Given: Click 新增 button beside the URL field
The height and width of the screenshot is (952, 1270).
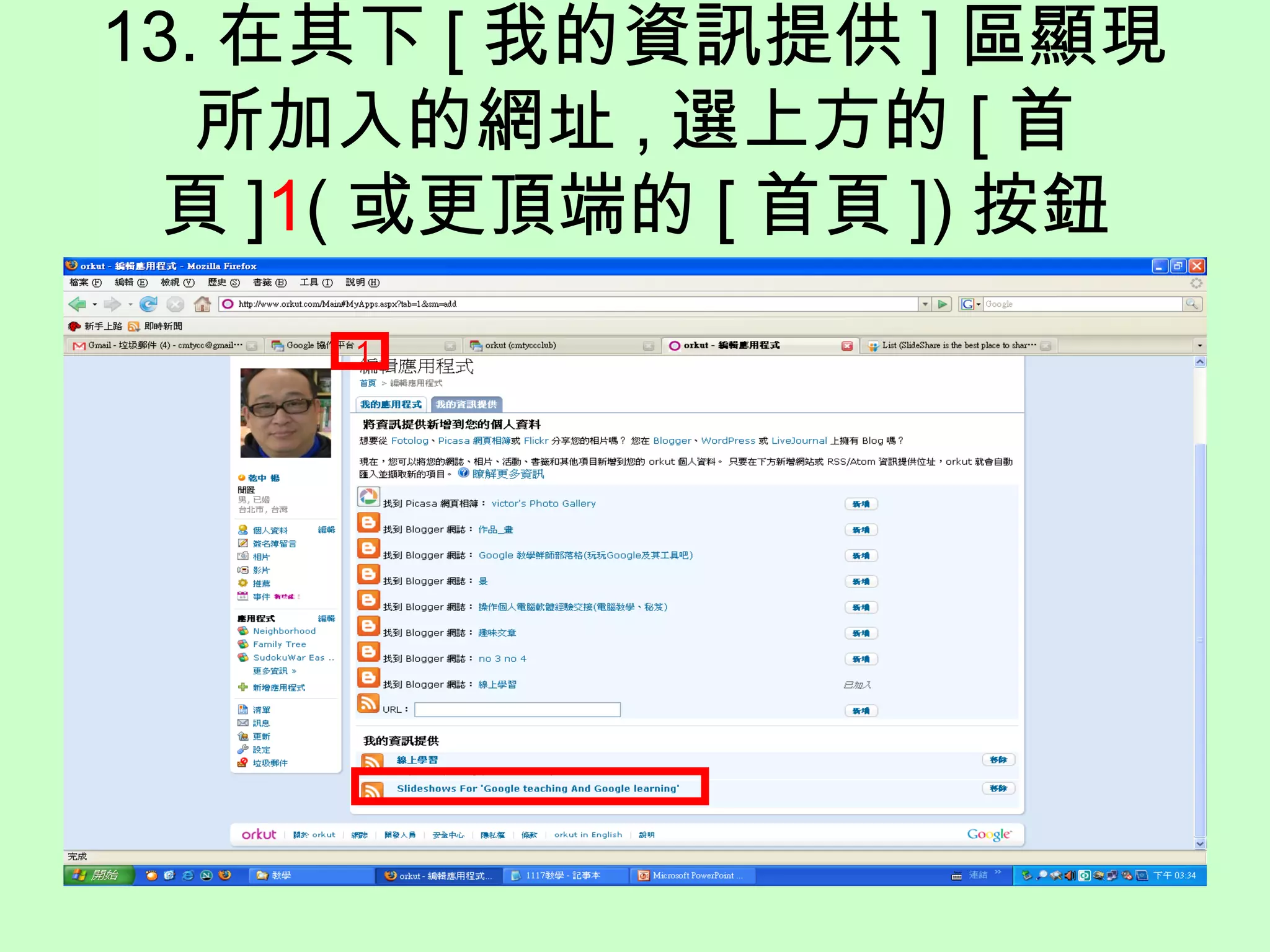Looking at the screenshot, I should click(861, 711).
